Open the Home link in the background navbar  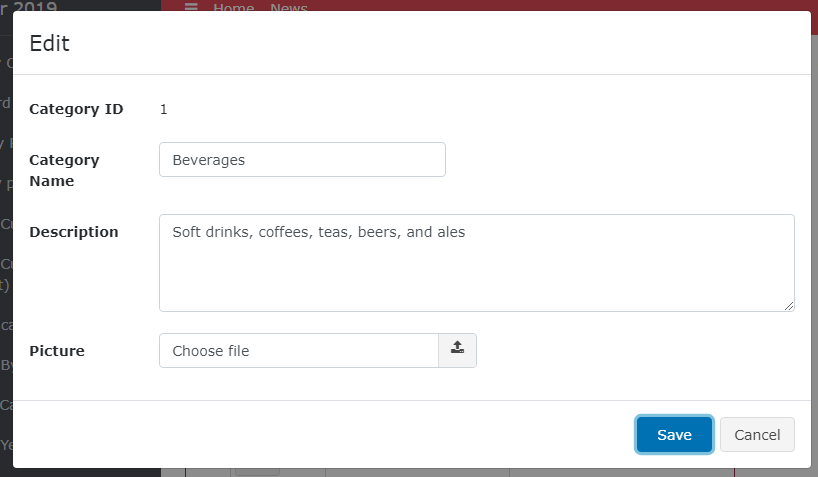tap(233, 8)
